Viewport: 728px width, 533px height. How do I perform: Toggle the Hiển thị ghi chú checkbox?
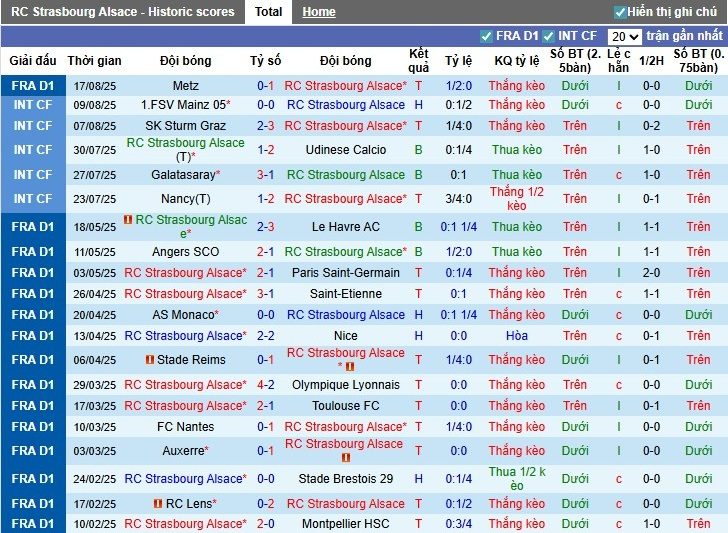(x=619, y=12)
